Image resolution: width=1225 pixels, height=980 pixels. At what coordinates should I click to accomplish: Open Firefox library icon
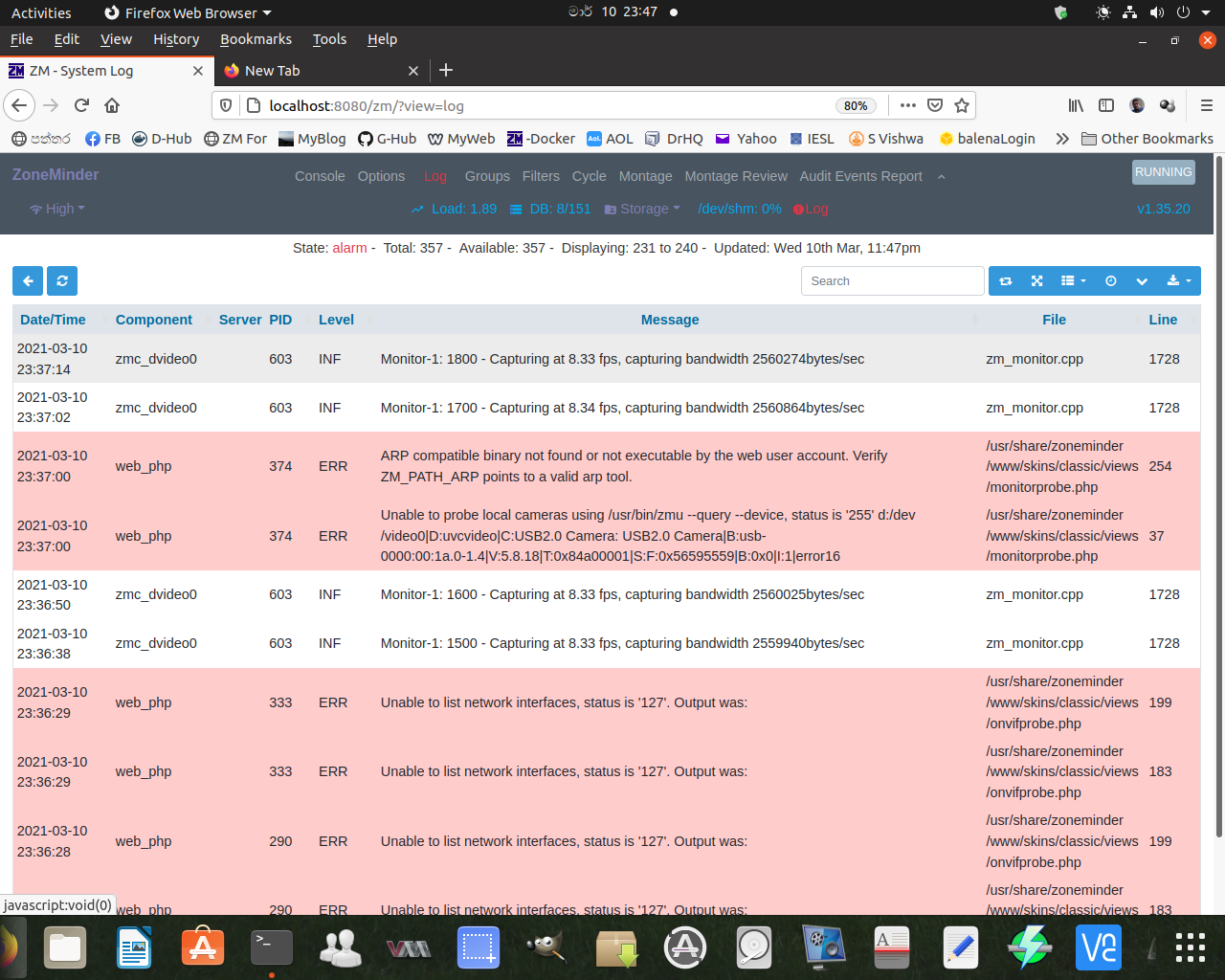click(1076, 105)
